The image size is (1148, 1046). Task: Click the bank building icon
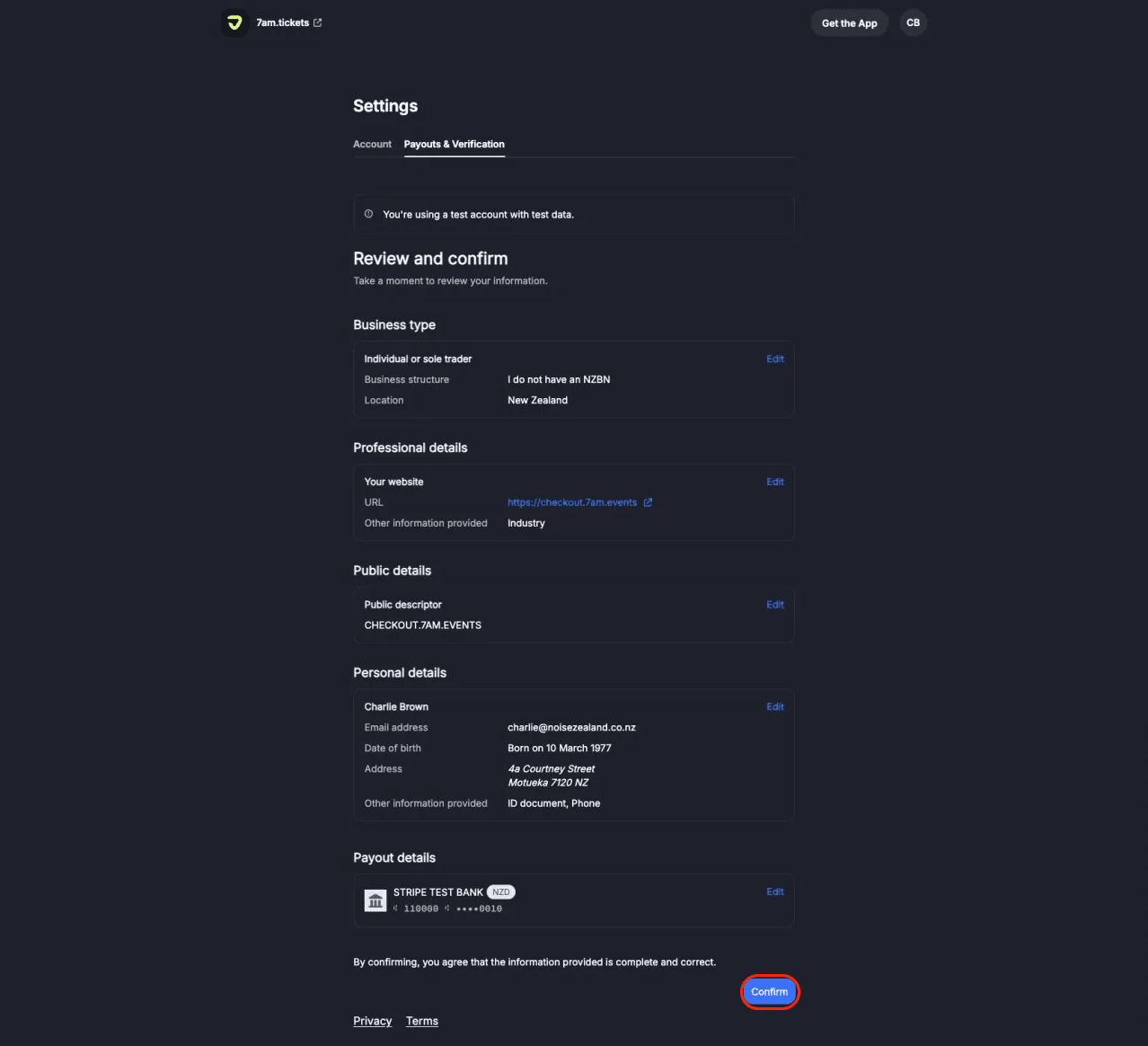(x=375, y=900)
